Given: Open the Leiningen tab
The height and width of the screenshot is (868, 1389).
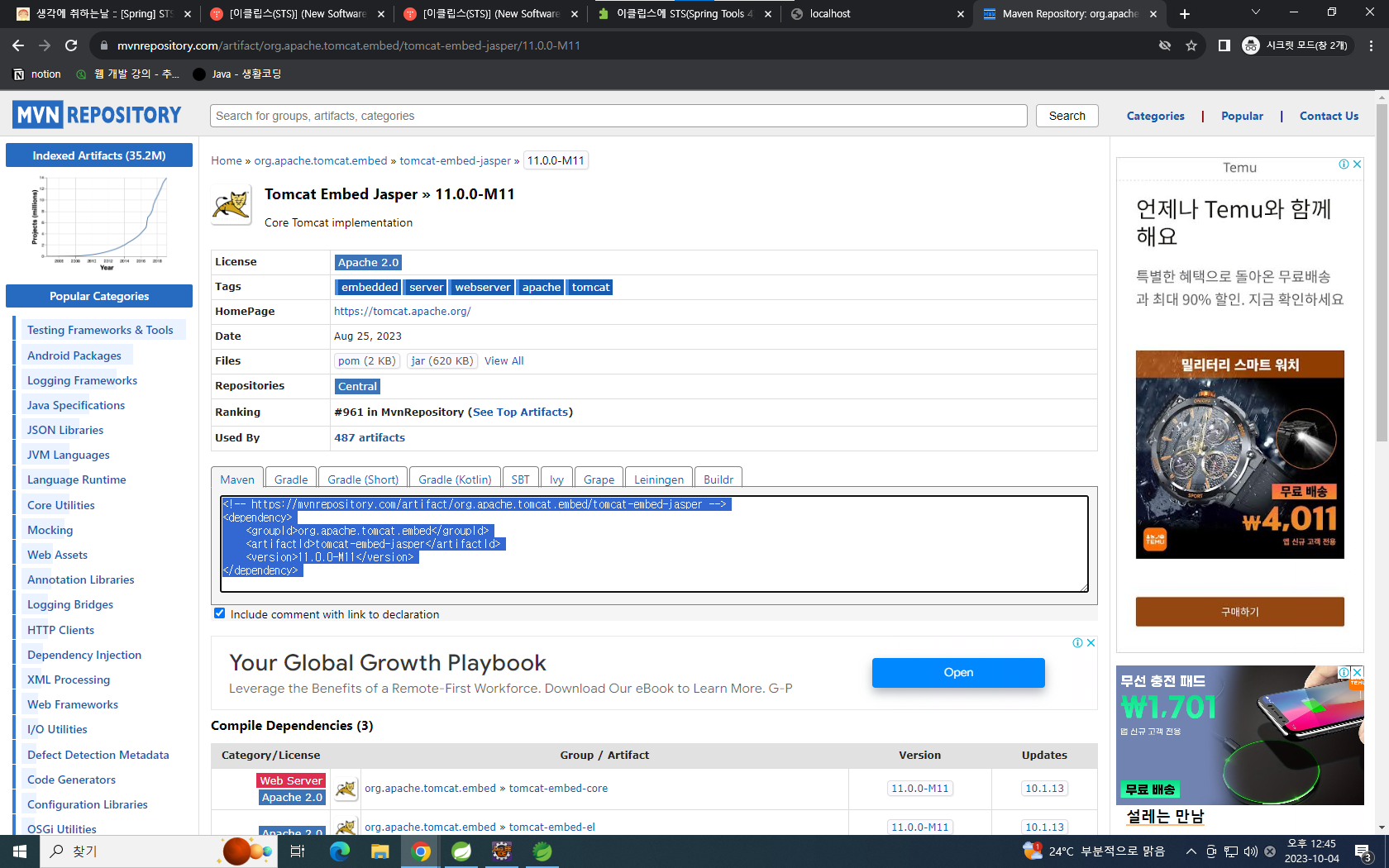Looking at the screenshot, I should tap(659, 479).
